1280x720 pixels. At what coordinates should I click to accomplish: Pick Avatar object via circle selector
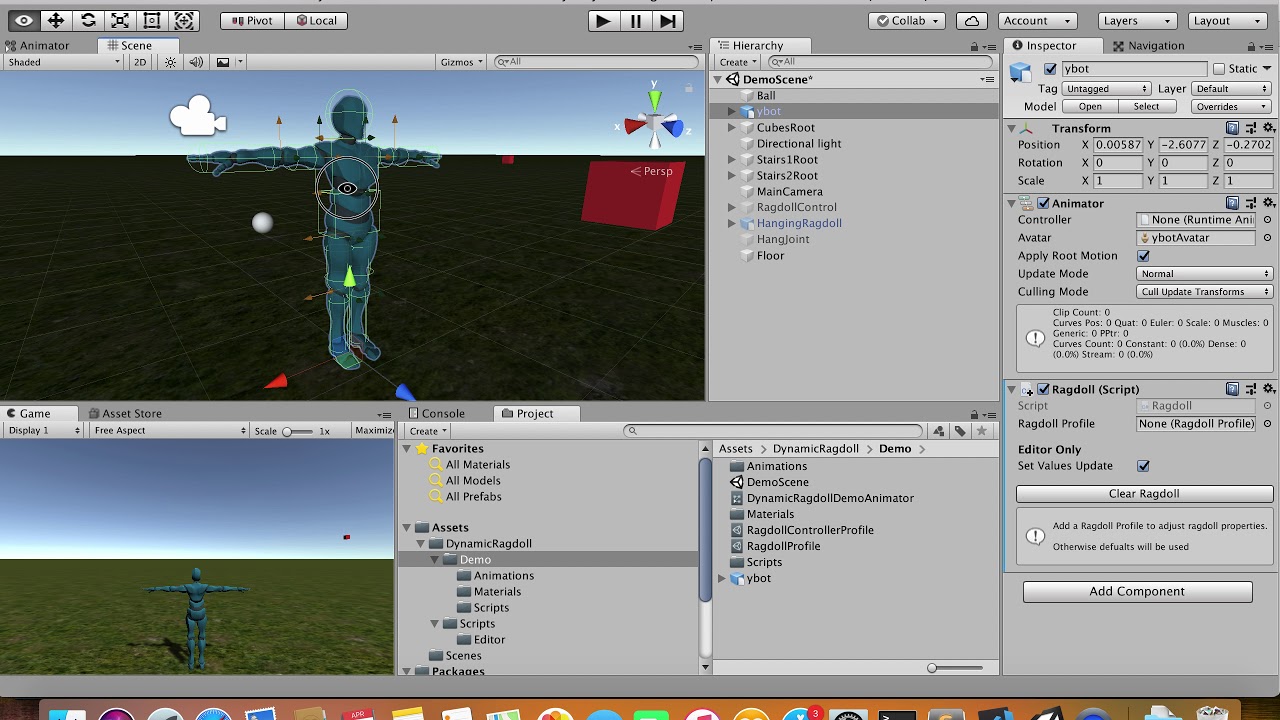coord(1268,238)
